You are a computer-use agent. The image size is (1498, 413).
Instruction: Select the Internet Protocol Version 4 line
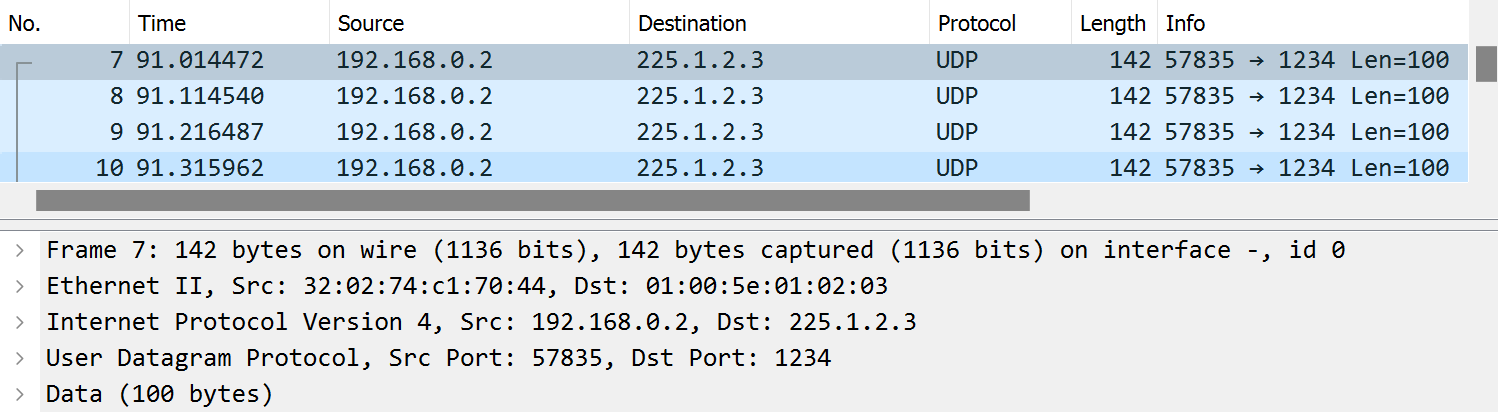coord(481,322)
